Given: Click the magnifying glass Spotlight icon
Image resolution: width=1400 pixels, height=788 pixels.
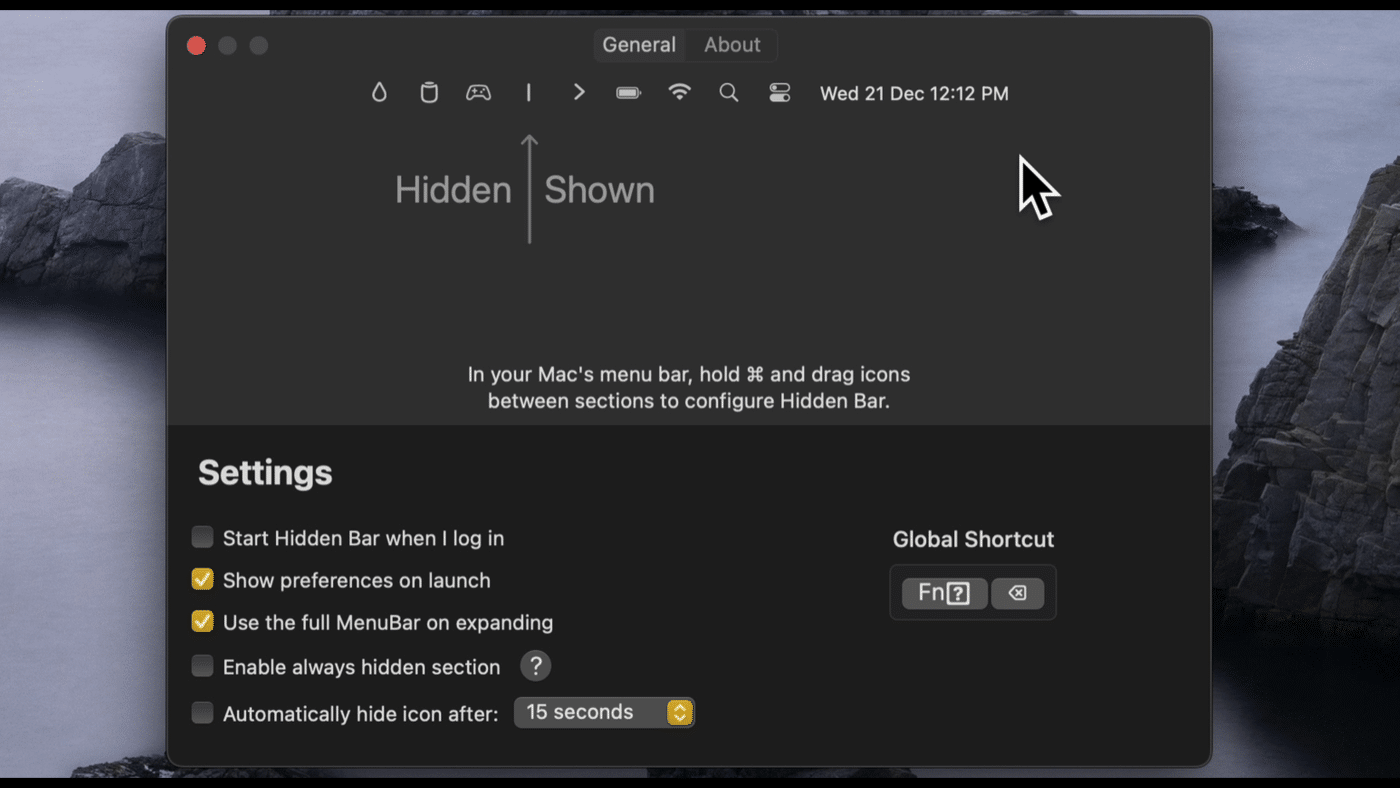Looking at the screenshot, I should click(729, 93).
